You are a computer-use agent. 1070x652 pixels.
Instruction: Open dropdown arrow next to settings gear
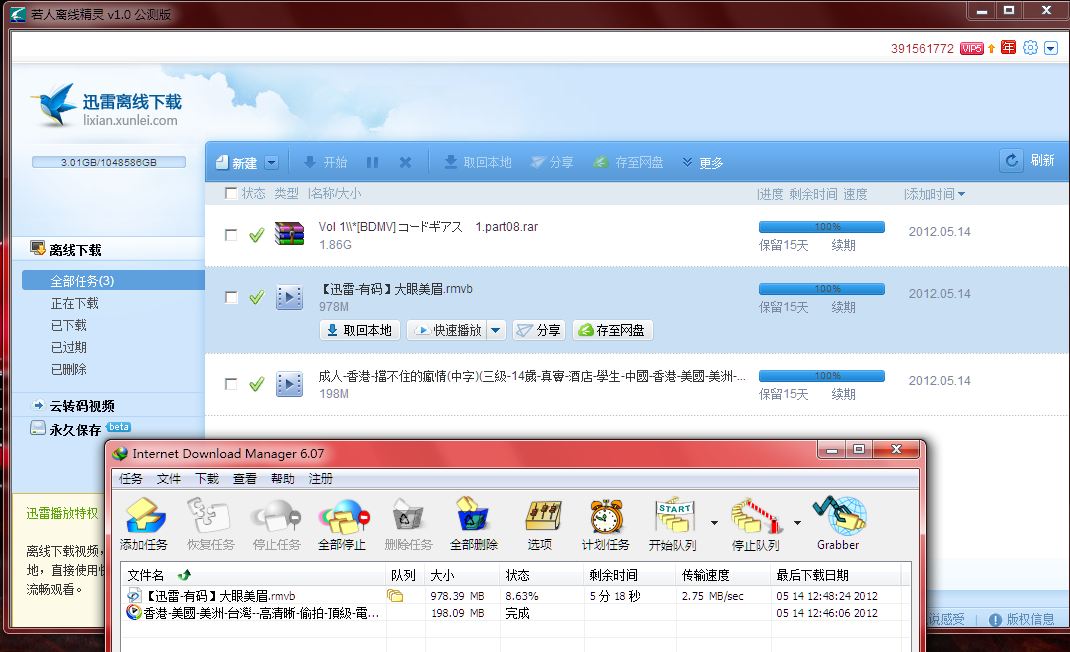pyautogui.click(x=1051, y=48)
